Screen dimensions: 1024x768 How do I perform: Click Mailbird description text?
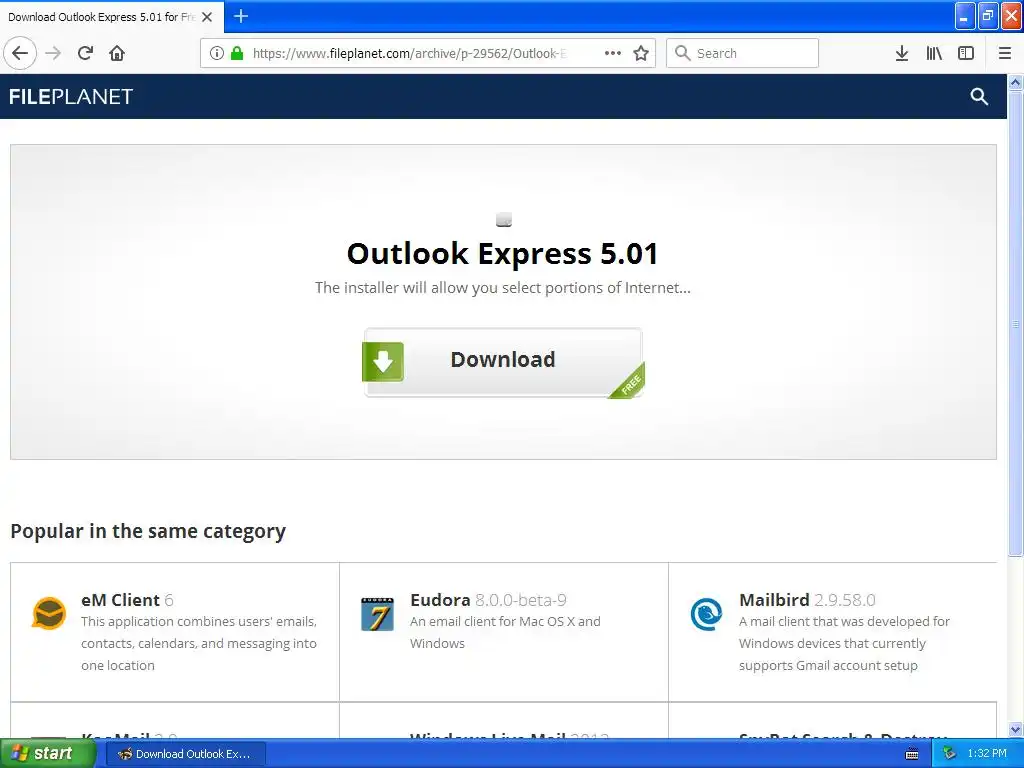tap(844, 643)
